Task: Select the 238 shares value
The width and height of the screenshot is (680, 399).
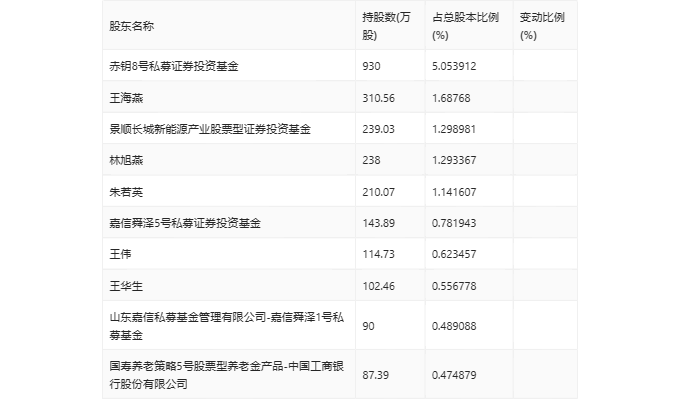Action: [371, 160]
